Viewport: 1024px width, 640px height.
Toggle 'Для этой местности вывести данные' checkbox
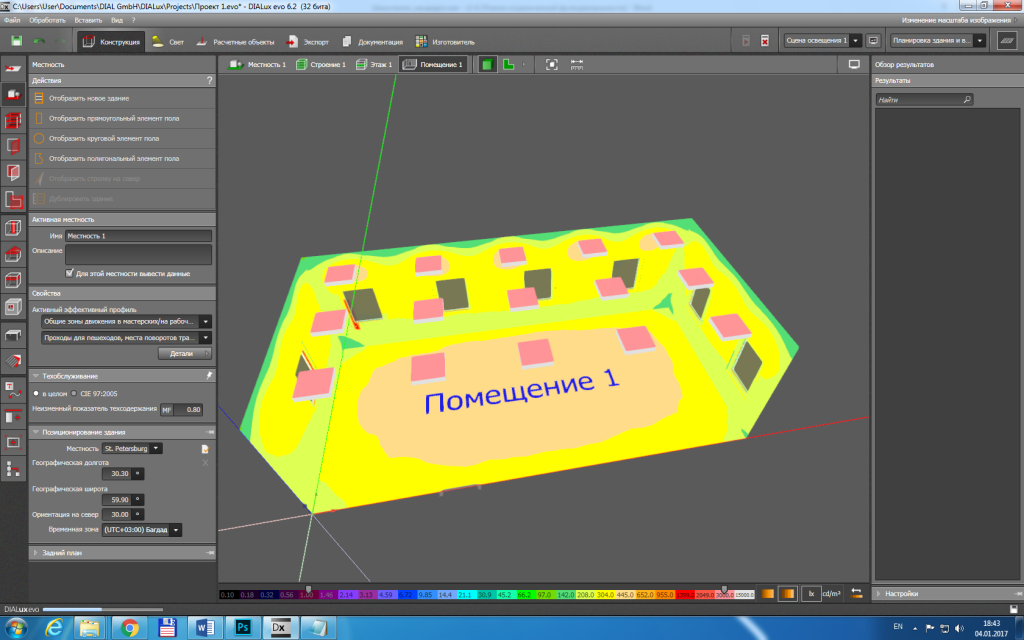(69, 273)
